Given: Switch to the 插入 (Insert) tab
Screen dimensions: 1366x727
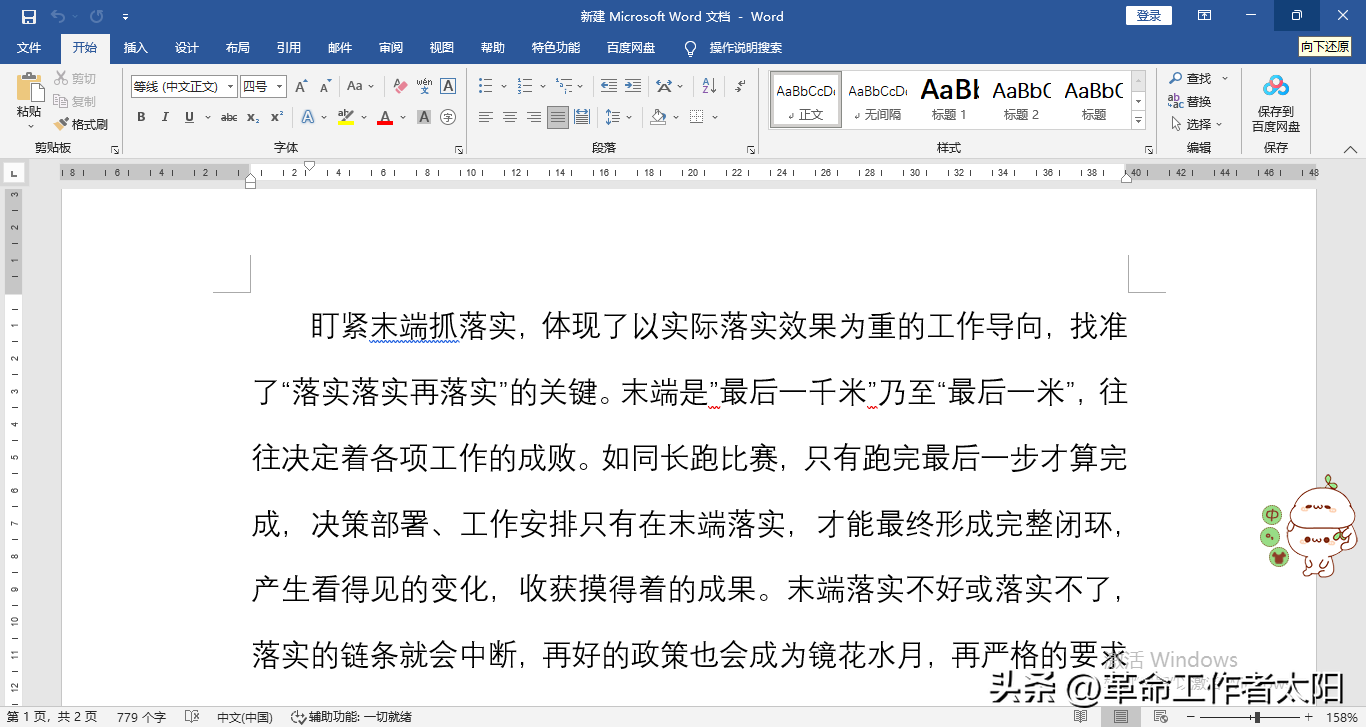Looking at the screenshot, I should (x=135, y=48).
